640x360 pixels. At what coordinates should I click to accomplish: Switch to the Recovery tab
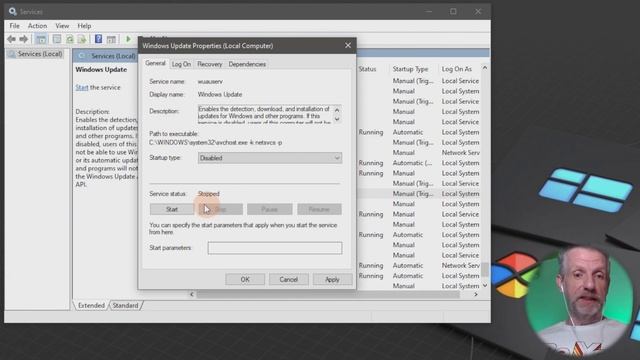point(209,64)
